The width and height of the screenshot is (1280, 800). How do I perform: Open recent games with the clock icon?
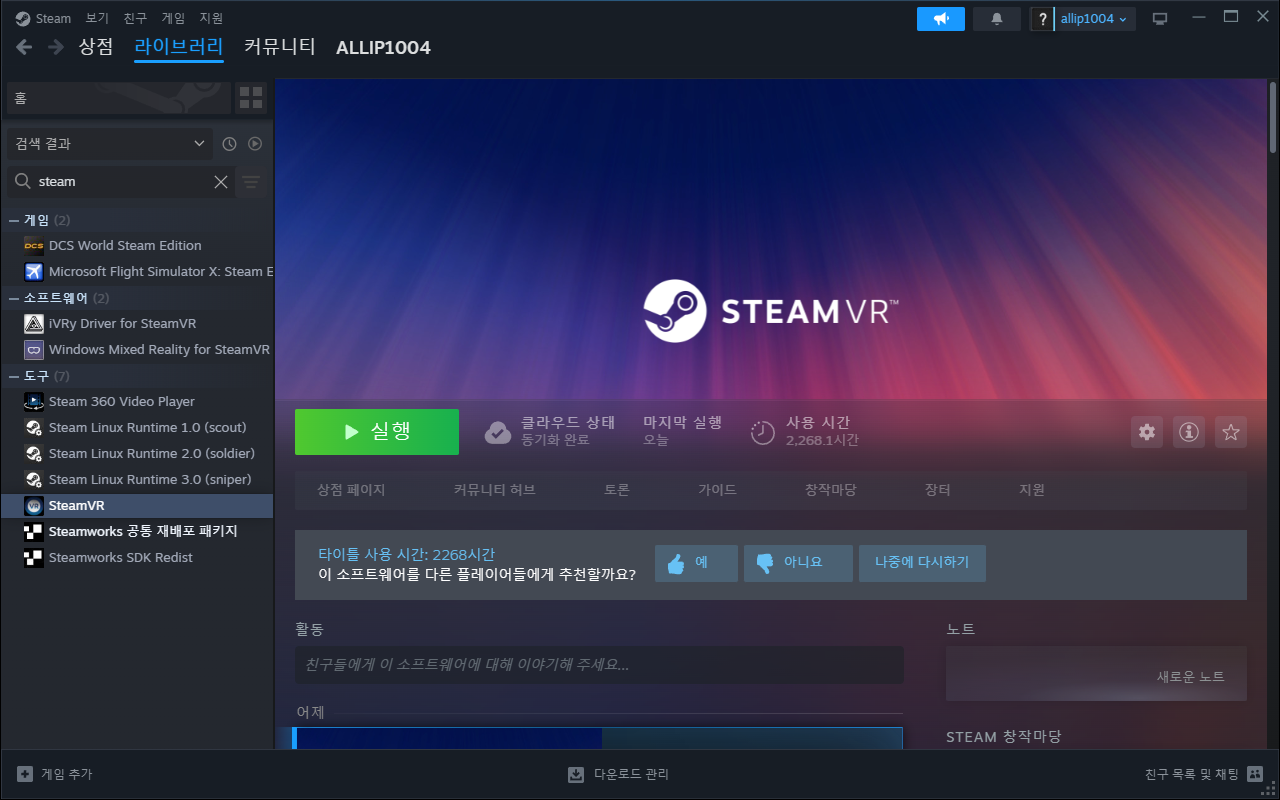click(x=228, y=143)
